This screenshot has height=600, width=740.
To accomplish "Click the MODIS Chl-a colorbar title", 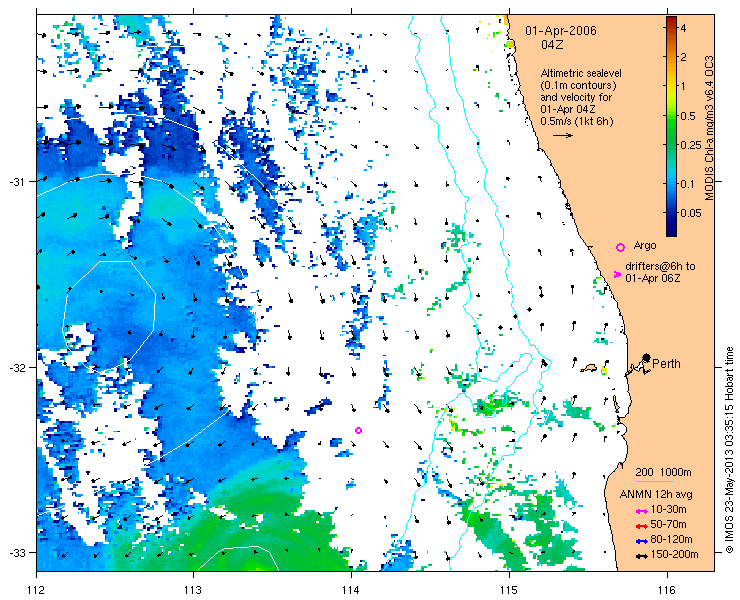I will click(709, 128).
